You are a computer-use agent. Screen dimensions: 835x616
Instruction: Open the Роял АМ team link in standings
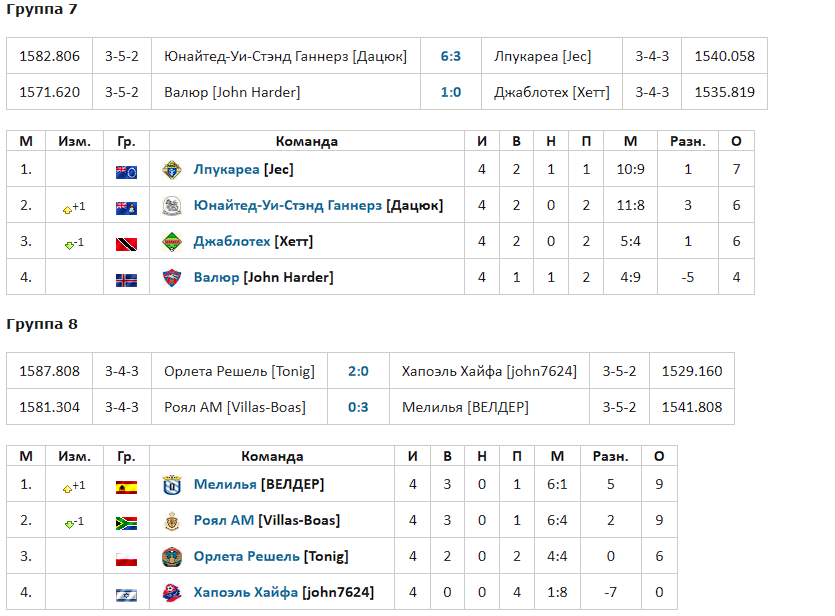[x=224, y=520]
